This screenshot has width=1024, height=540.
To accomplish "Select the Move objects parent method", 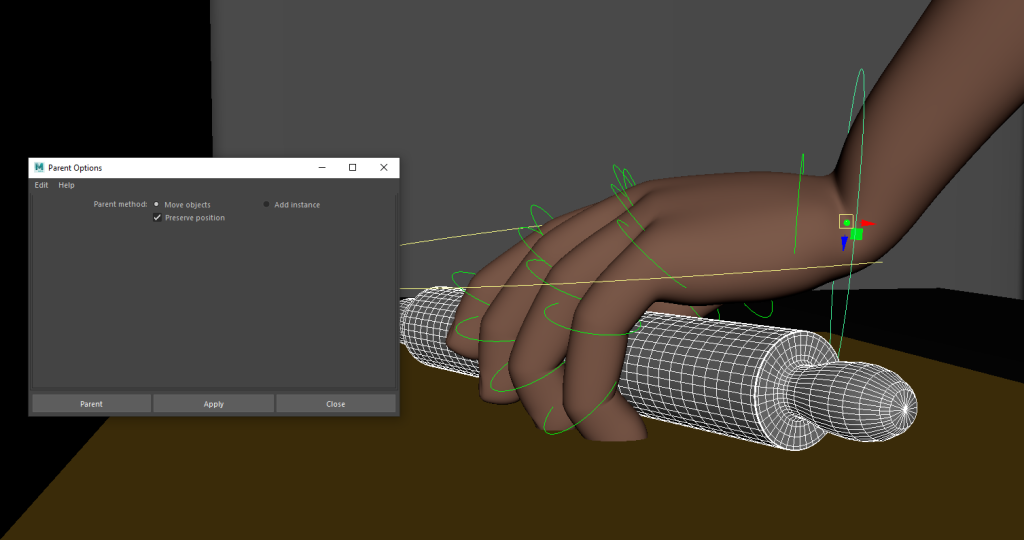I will coord(156,204).
